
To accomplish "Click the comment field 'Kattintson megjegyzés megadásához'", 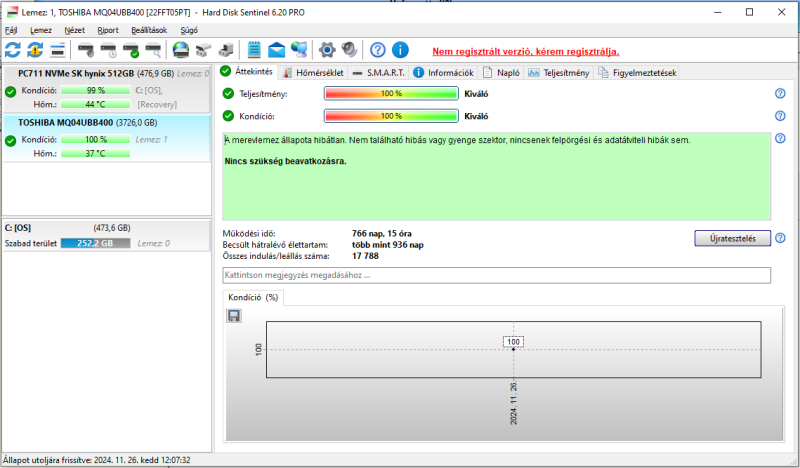I will (496, 275).
